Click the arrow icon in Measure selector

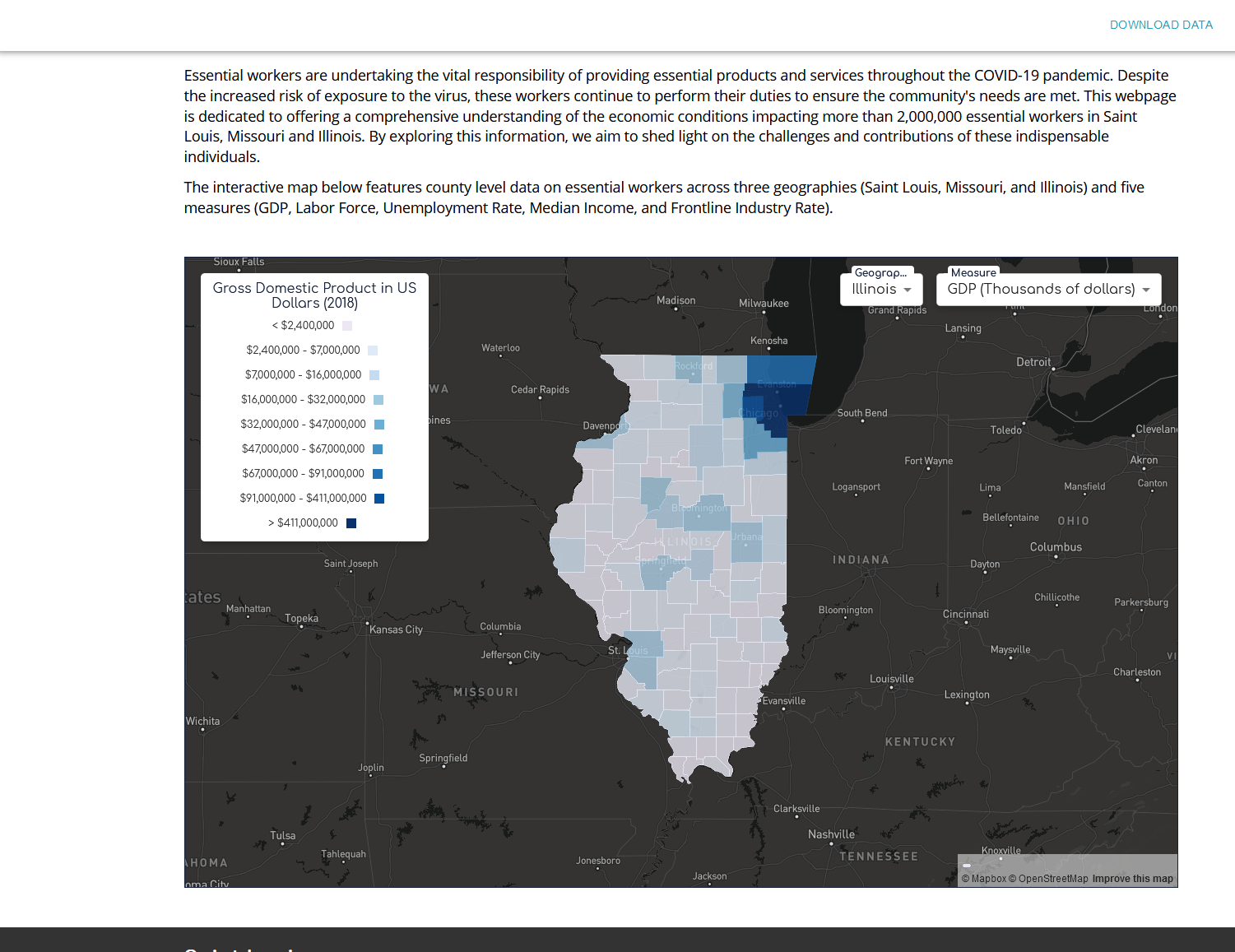1146,290
